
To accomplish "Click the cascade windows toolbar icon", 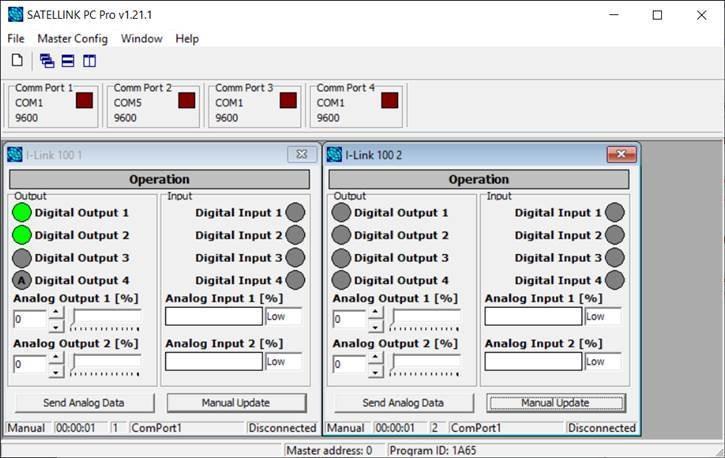I will pyautogui.click(x=47, y=61).
